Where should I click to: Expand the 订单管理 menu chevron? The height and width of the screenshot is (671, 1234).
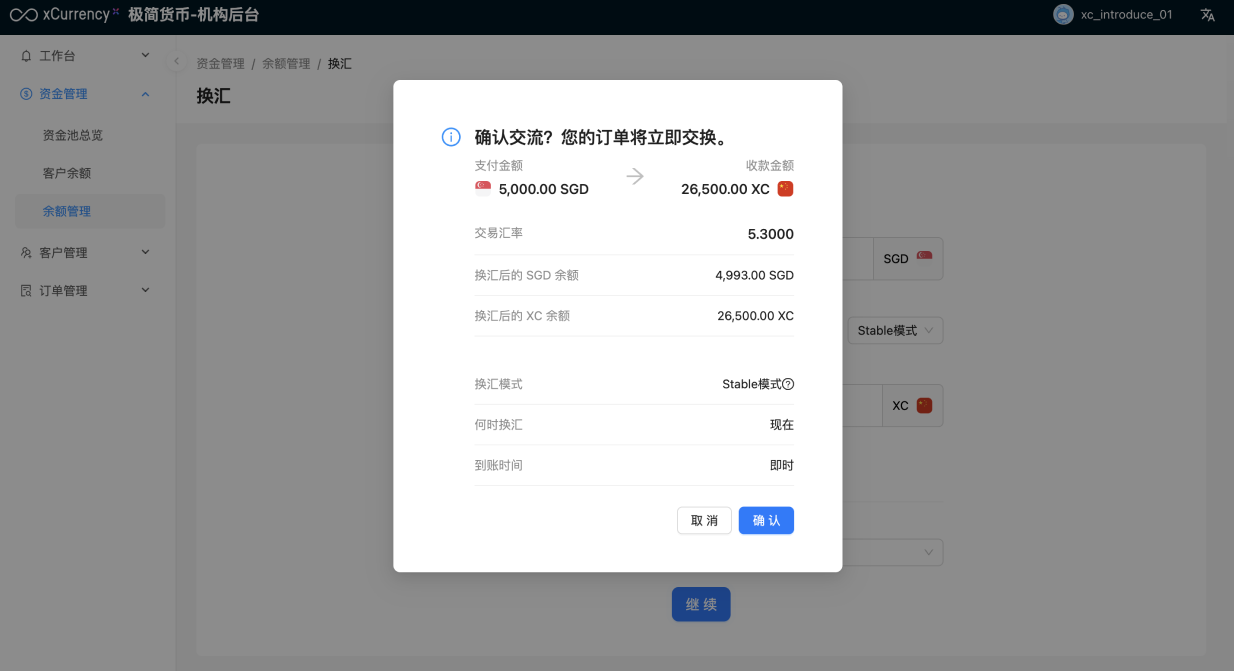click(145, 291)
